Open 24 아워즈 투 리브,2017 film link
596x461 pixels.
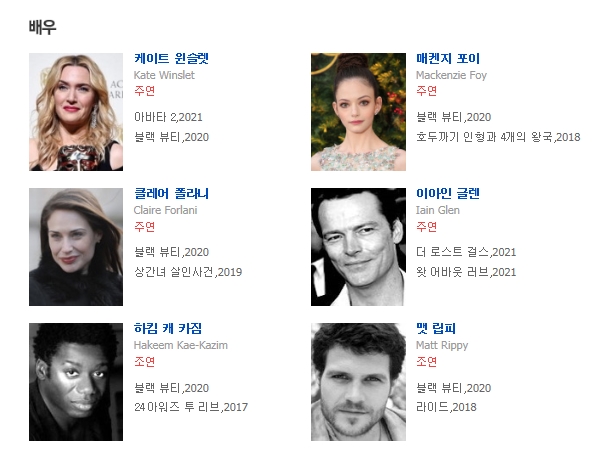click(191, 407)
